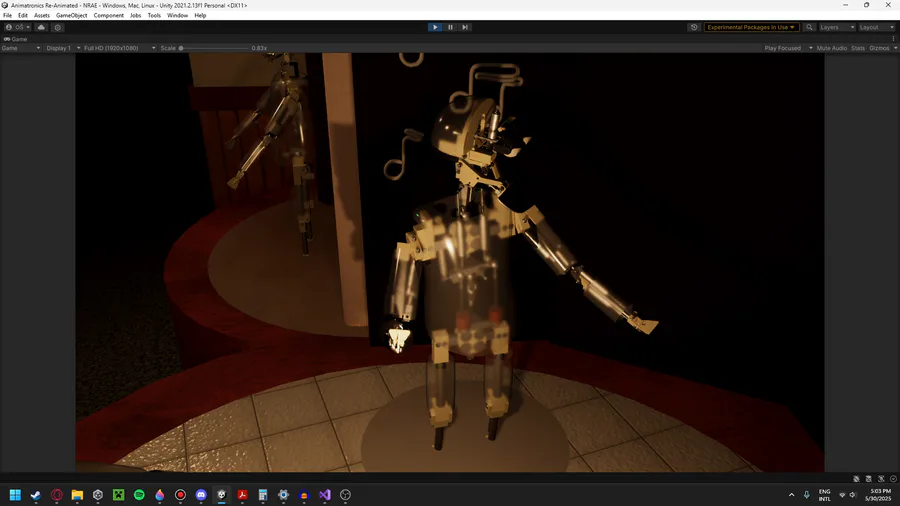Open the Assets menu
Image resolution: width=900 pixels, height=506 pixels.
(x=42, y=15)
